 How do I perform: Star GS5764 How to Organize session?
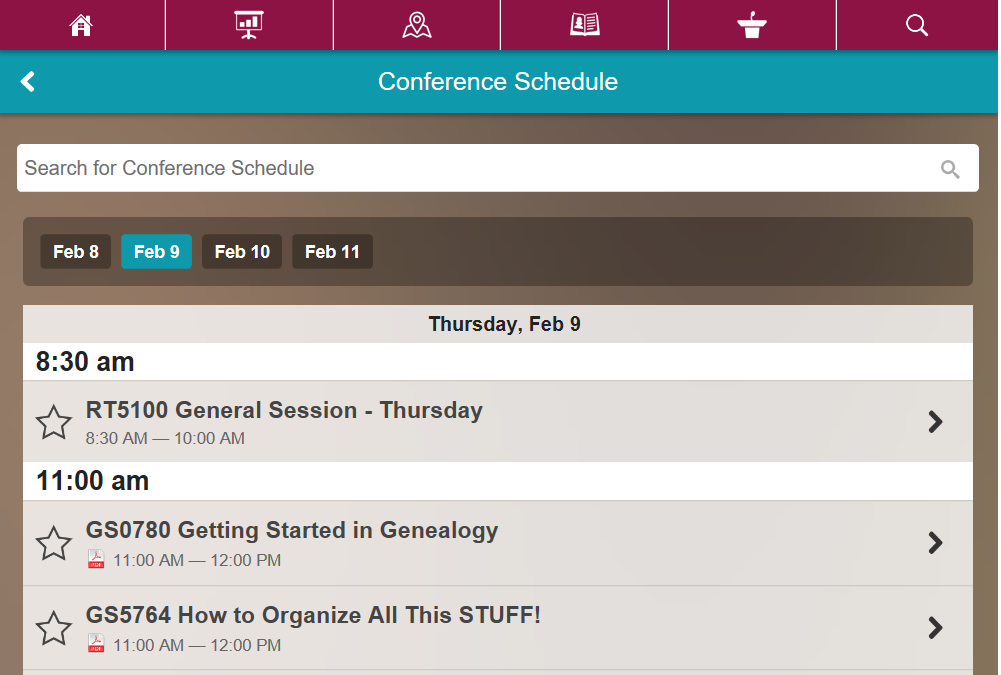click(x=54, y=628)
